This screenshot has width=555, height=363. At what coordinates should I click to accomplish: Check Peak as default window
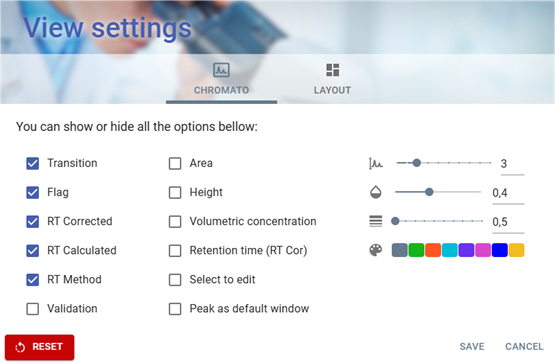tap(175, 309)
